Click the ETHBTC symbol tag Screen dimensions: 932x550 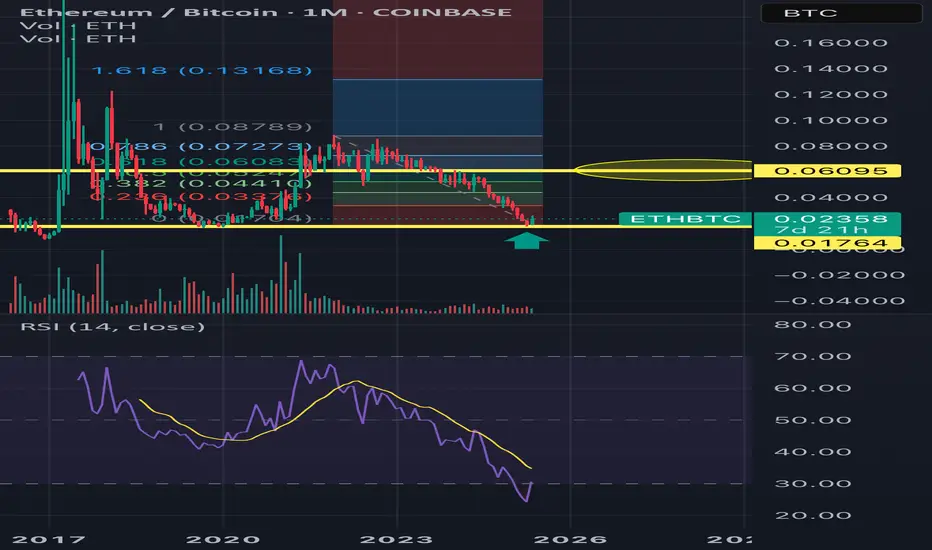[685, 219]
